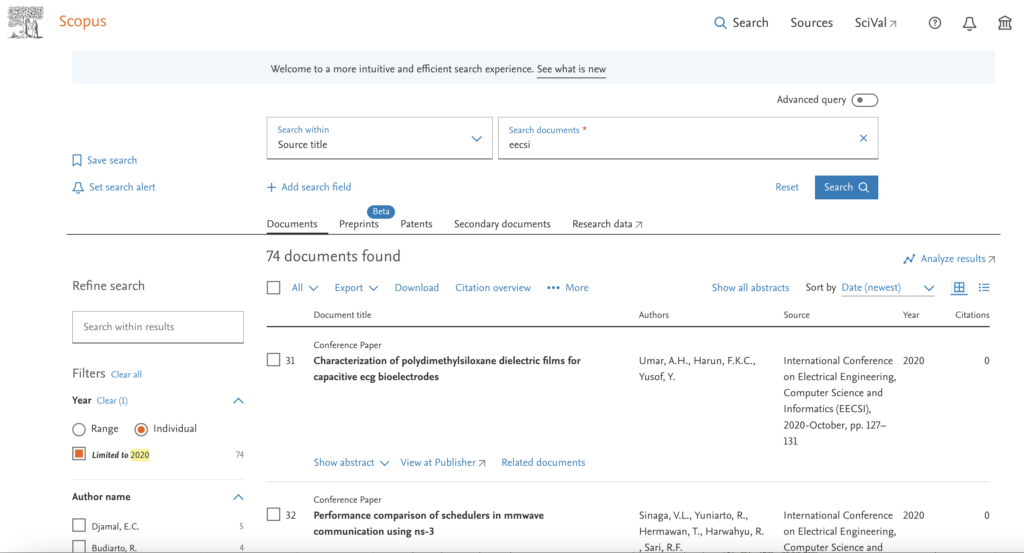Click the help question mark icon
1024x553 pixels.
point(935,23)
